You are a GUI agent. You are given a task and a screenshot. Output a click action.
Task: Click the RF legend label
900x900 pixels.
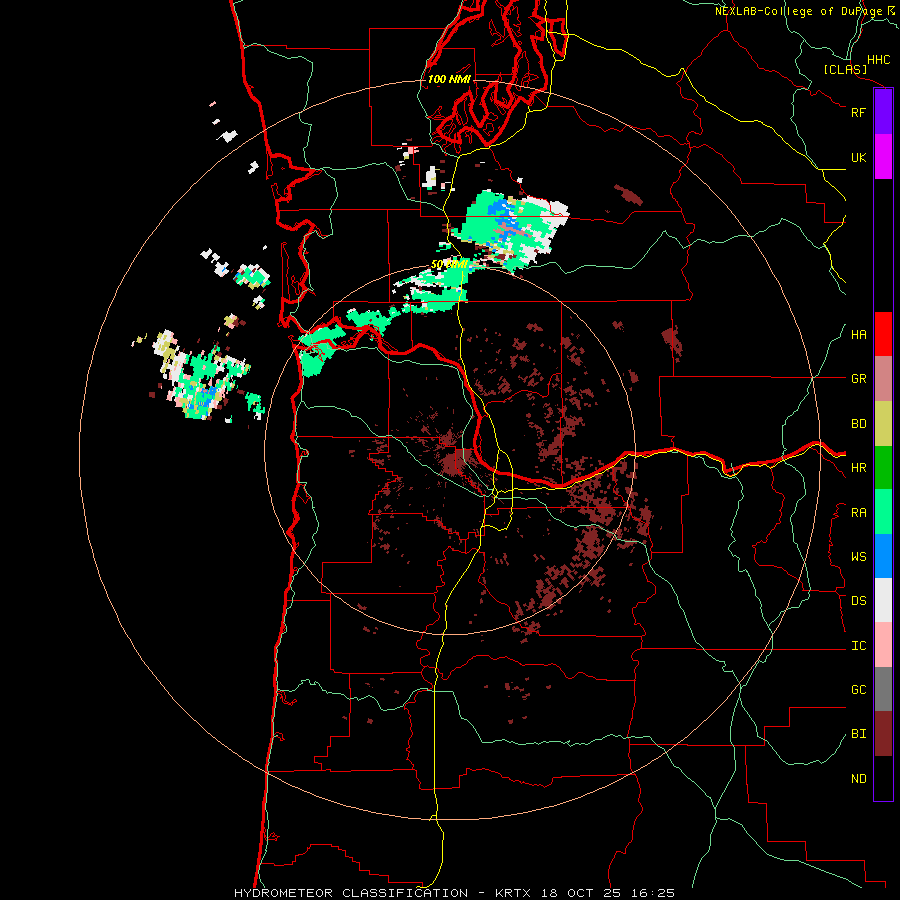[859, 112]
